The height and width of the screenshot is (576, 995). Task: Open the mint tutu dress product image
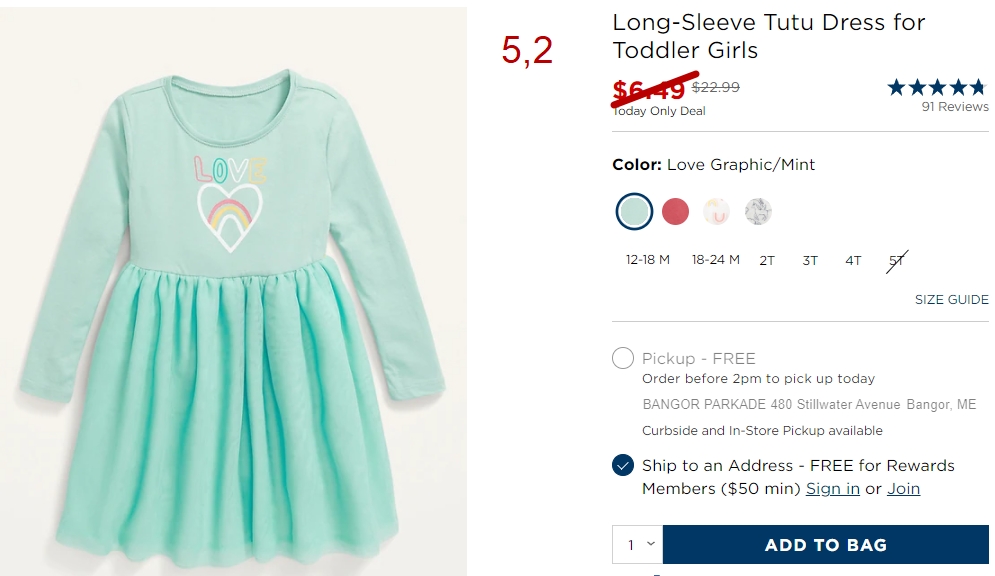pyautogui.click(x=233, y=291)
